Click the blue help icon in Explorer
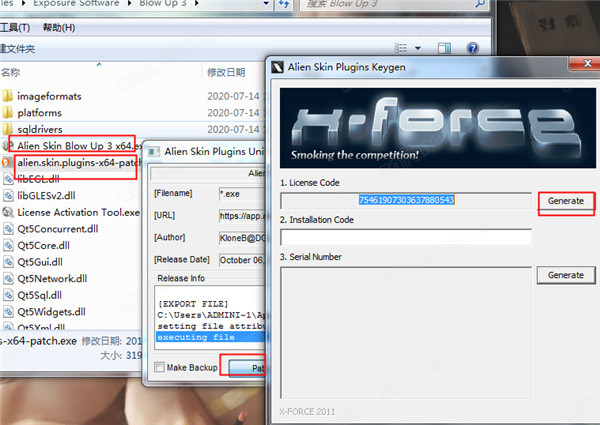The width and height of the screenshot is (600, 425). click(x=473, y=48)
